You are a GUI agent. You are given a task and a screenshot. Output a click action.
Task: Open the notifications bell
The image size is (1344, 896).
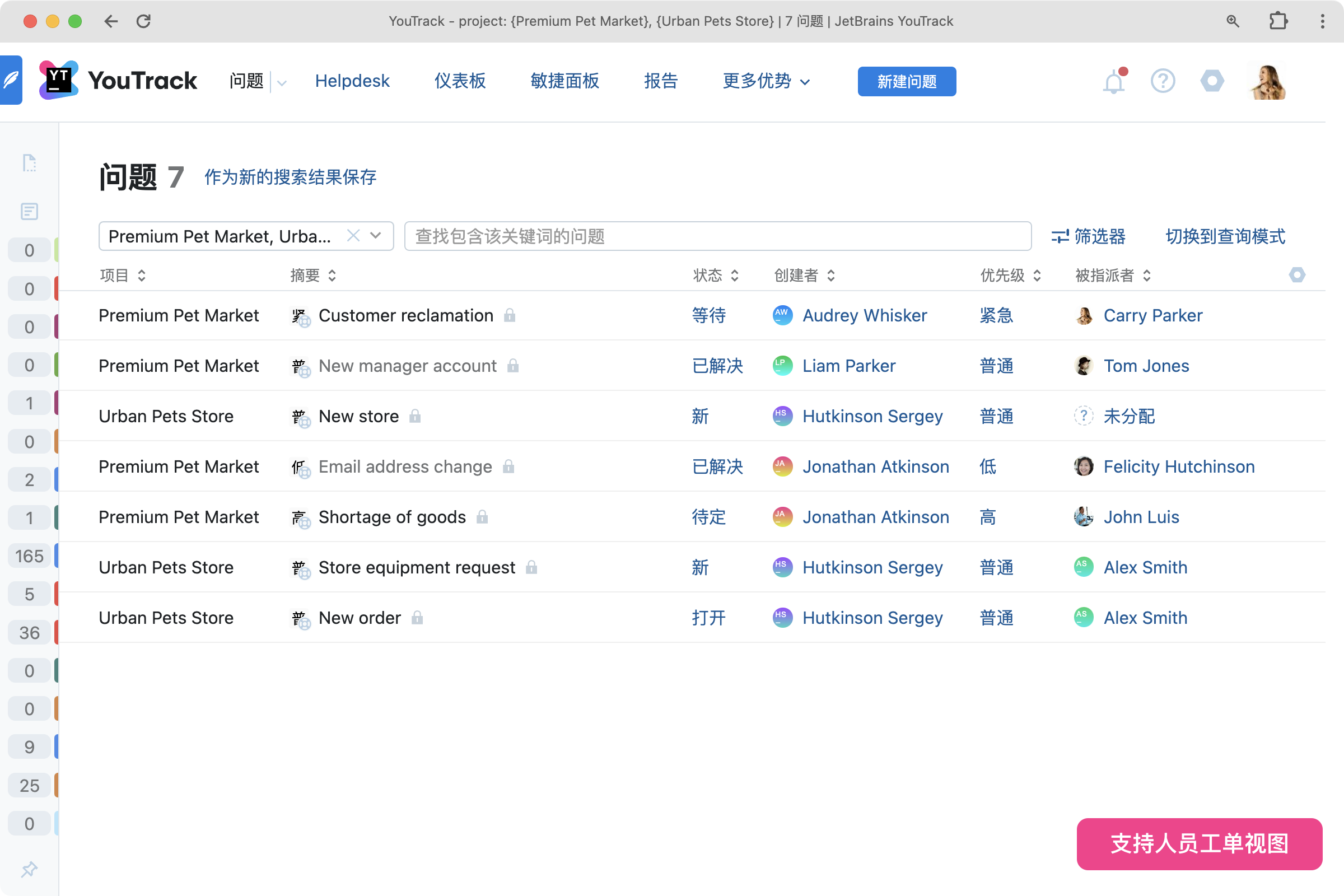1113,82
